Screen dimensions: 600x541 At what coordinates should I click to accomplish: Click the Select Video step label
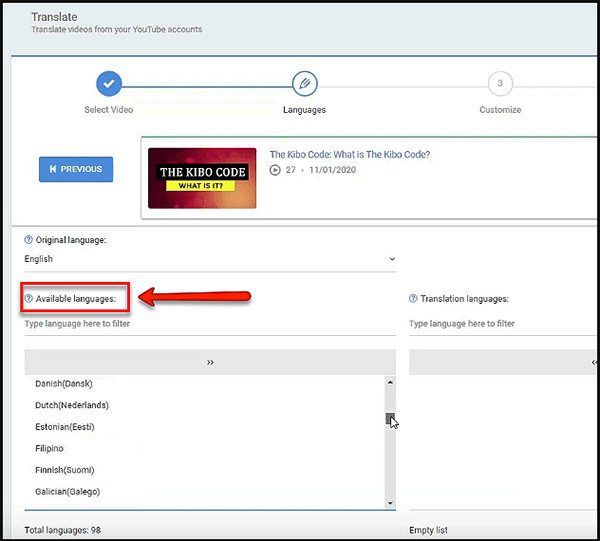click(x=109, y=110)
